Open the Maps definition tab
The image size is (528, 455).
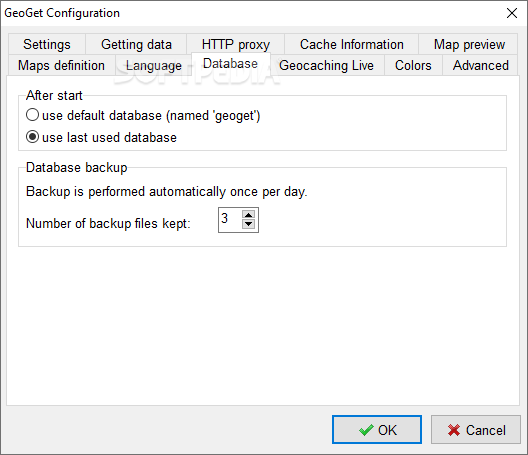(x=61, y=65)
